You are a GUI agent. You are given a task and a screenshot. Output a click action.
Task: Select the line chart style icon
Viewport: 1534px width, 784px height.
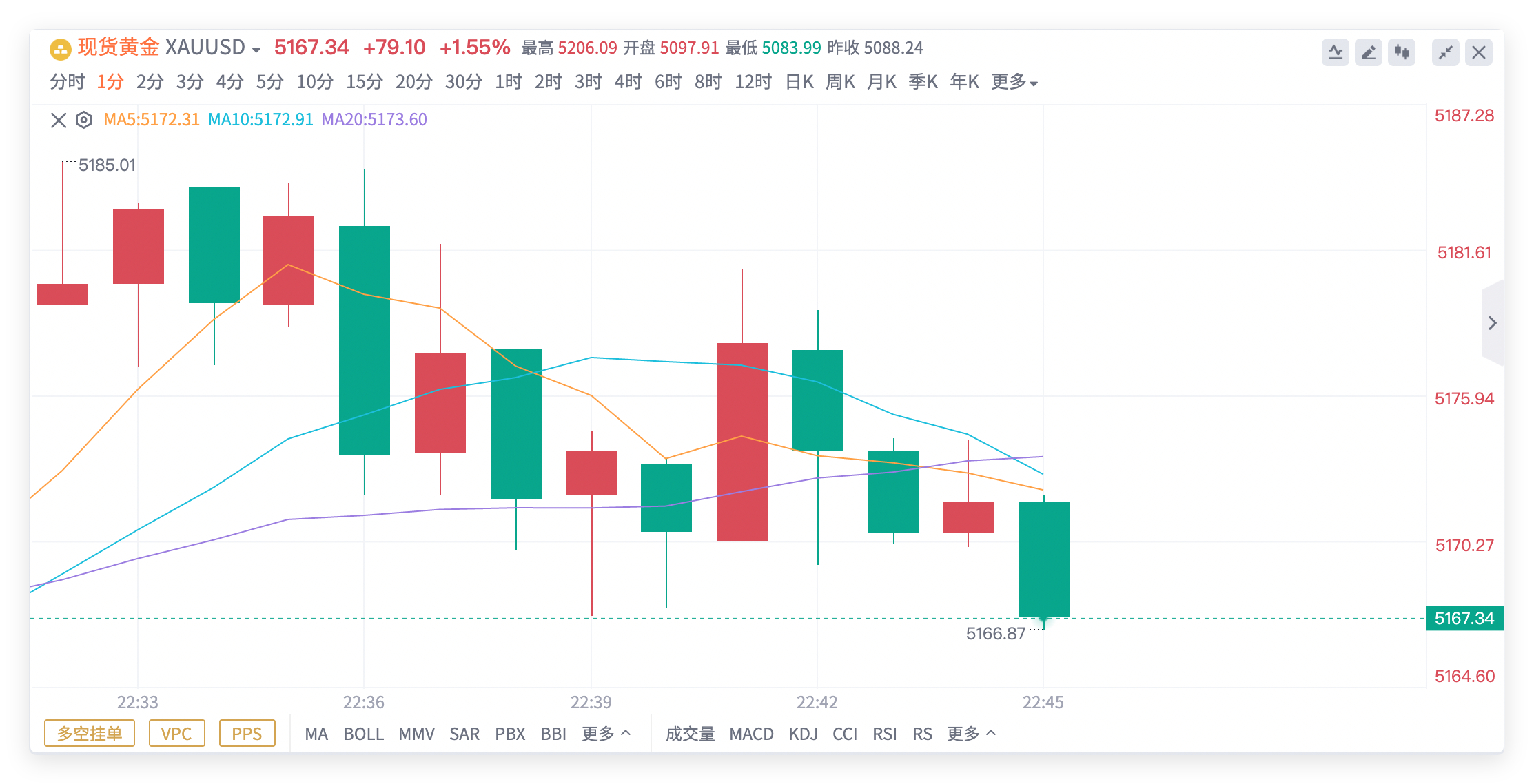pyautogui.click(x=1336, y=51)
